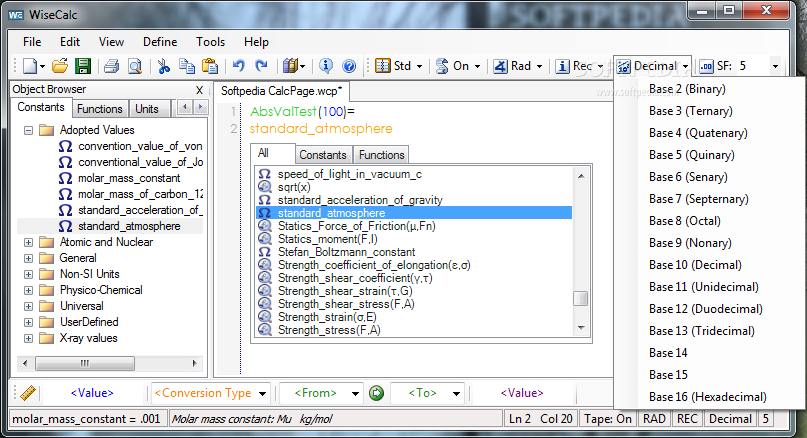
Task: Undo the last action
Action: click(238, 66)
